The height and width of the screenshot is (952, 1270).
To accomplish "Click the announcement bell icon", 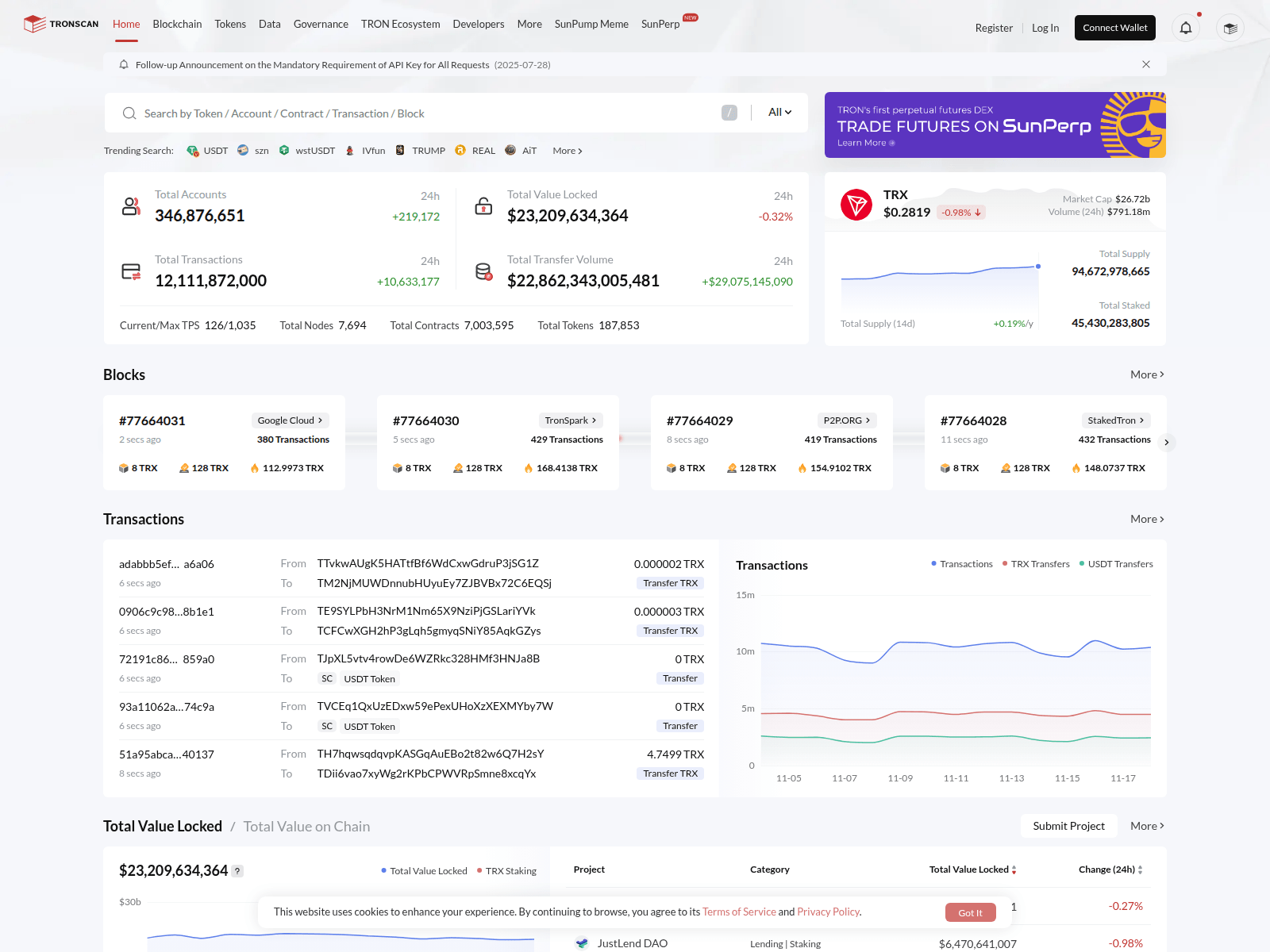I will click(x=124, y=64).
